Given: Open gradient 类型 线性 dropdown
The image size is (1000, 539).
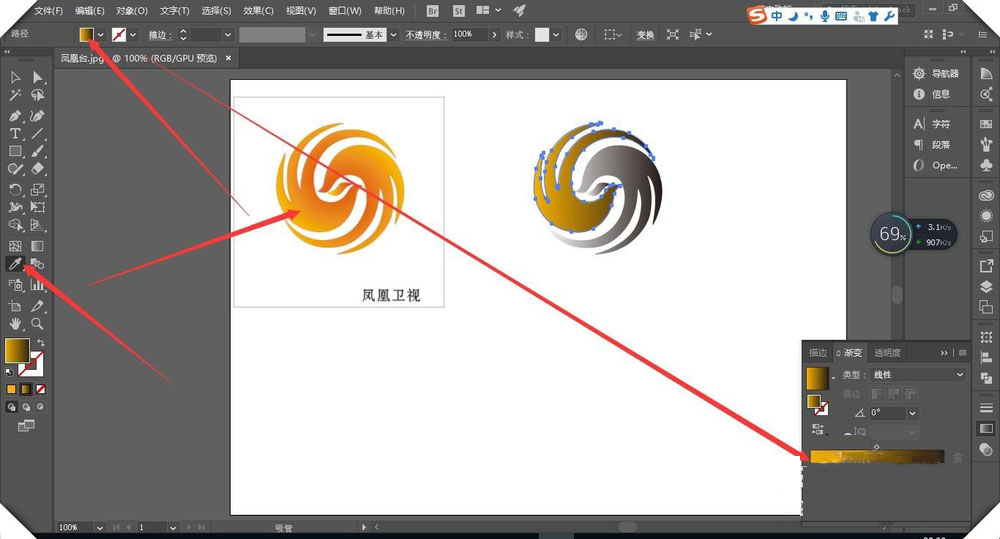Looking at the screenshot, I should (x=918, y=374).
